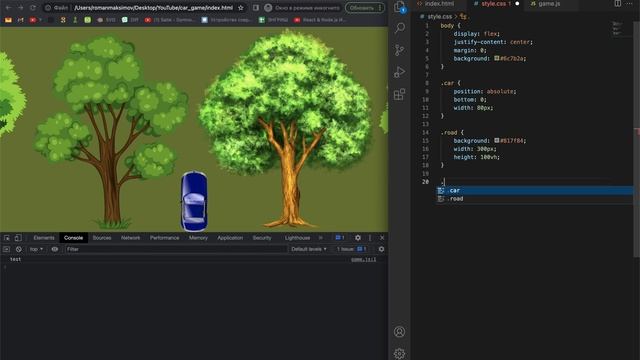This screenshot has width=640, height=360.
Task: Reload the page in the browser
Action: 33,8
